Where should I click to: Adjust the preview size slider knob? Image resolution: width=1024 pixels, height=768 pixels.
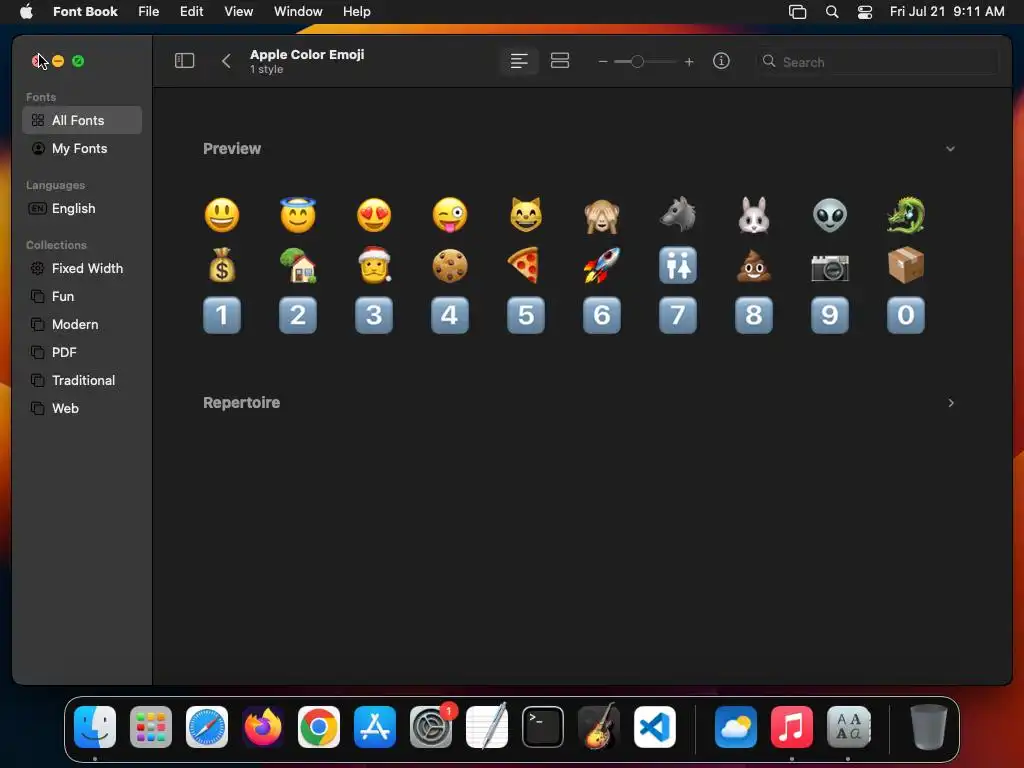click(637, 62)
